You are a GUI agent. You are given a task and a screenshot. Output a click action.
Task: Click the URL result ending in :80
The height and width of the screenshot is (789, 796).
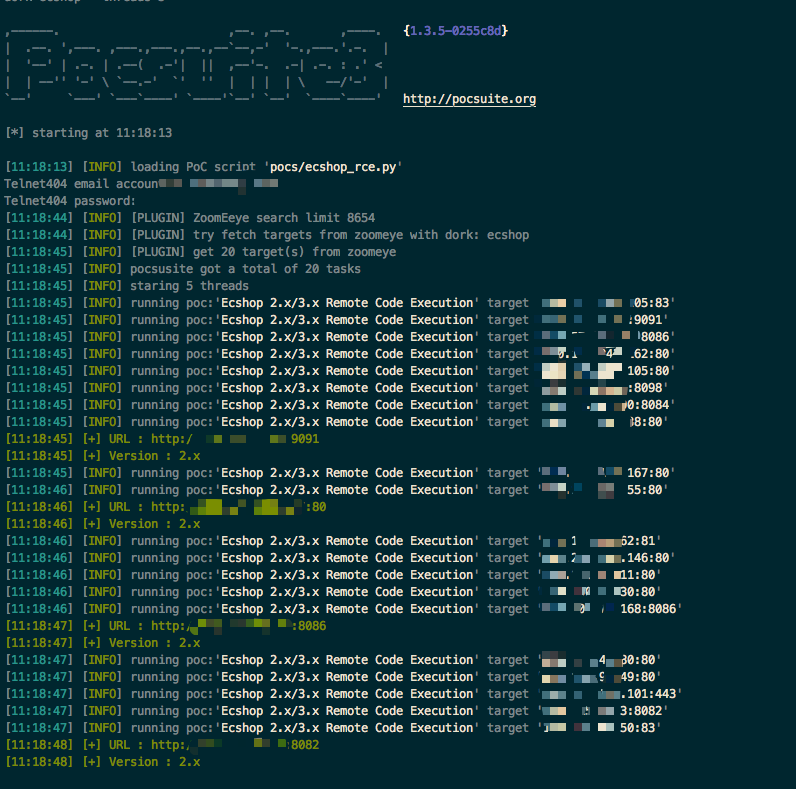click(x=166, y=507)
